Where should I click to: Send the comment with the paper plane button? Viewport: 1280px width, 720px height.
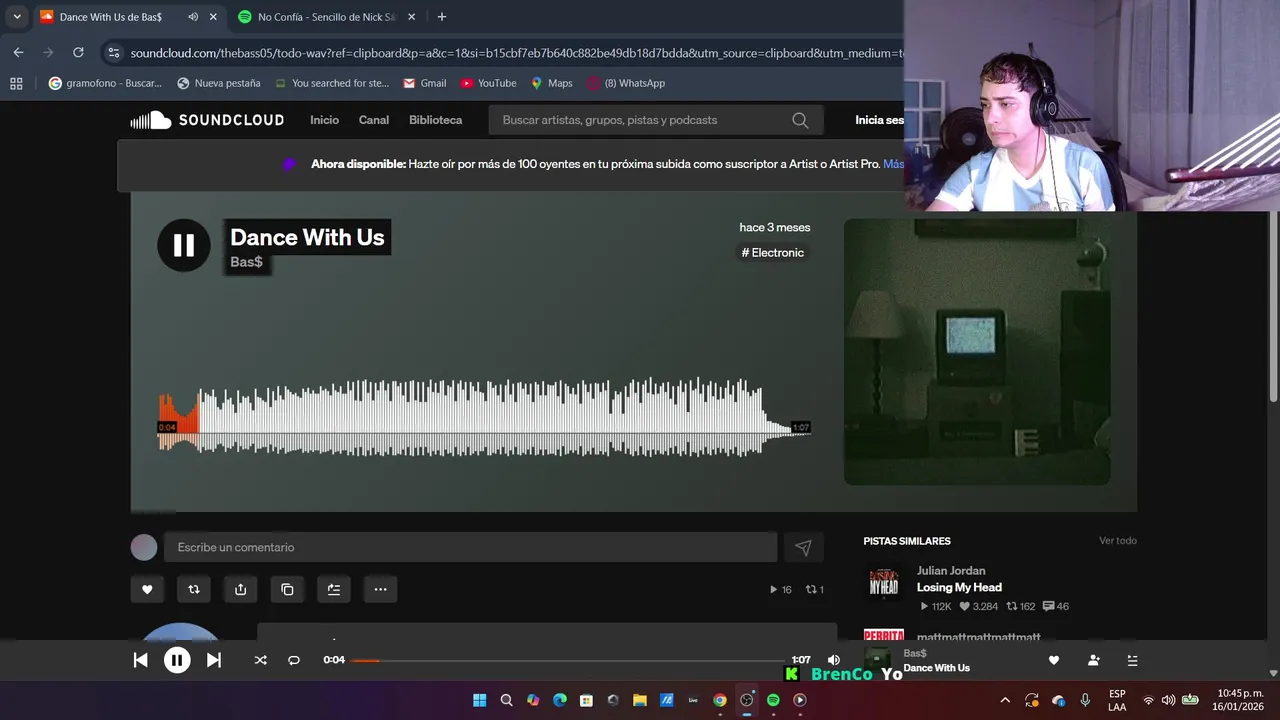tap(803, 547)
